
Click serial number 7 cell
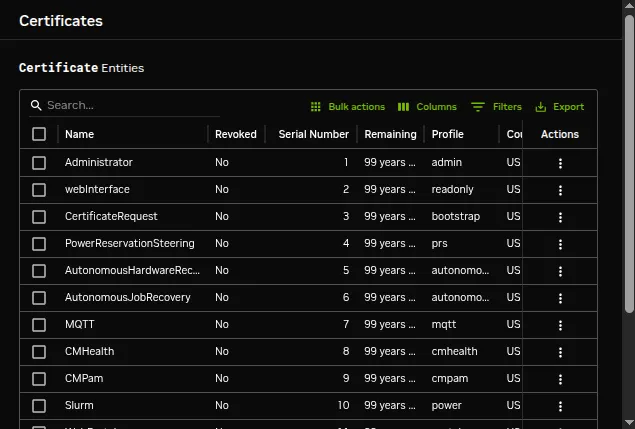[x=346, y=324]
